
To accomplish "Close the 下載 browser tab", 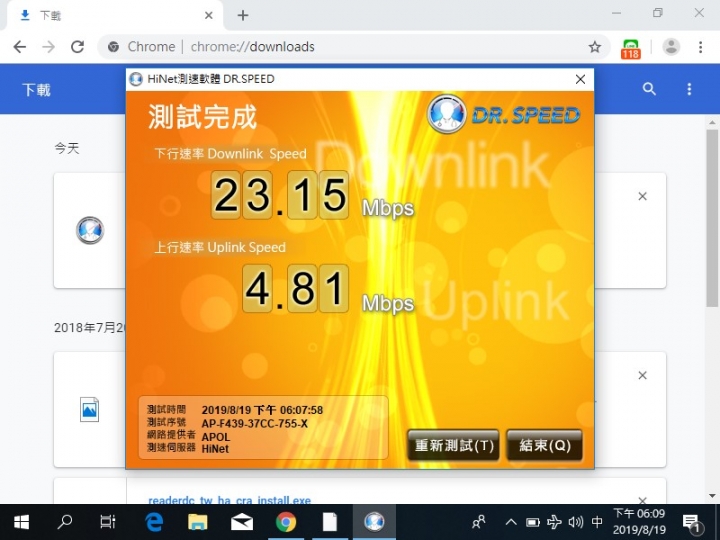I will pos(208,16).
